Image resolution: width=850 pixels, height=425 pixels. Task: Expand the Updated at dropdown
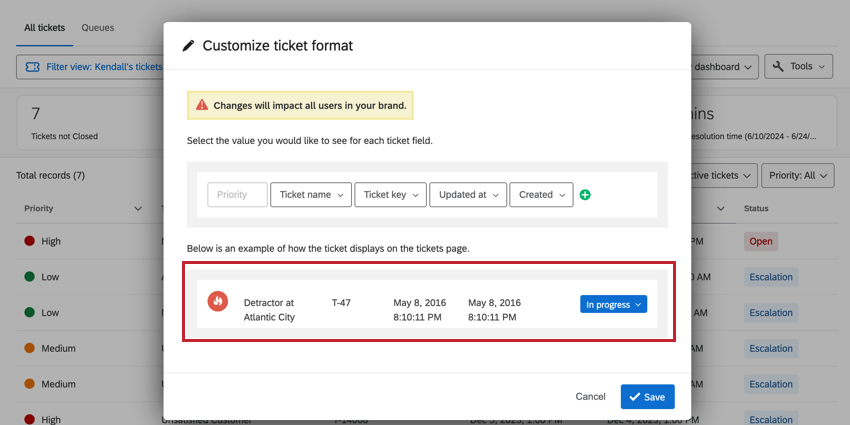pyautogui.click(x=468, y=195)
